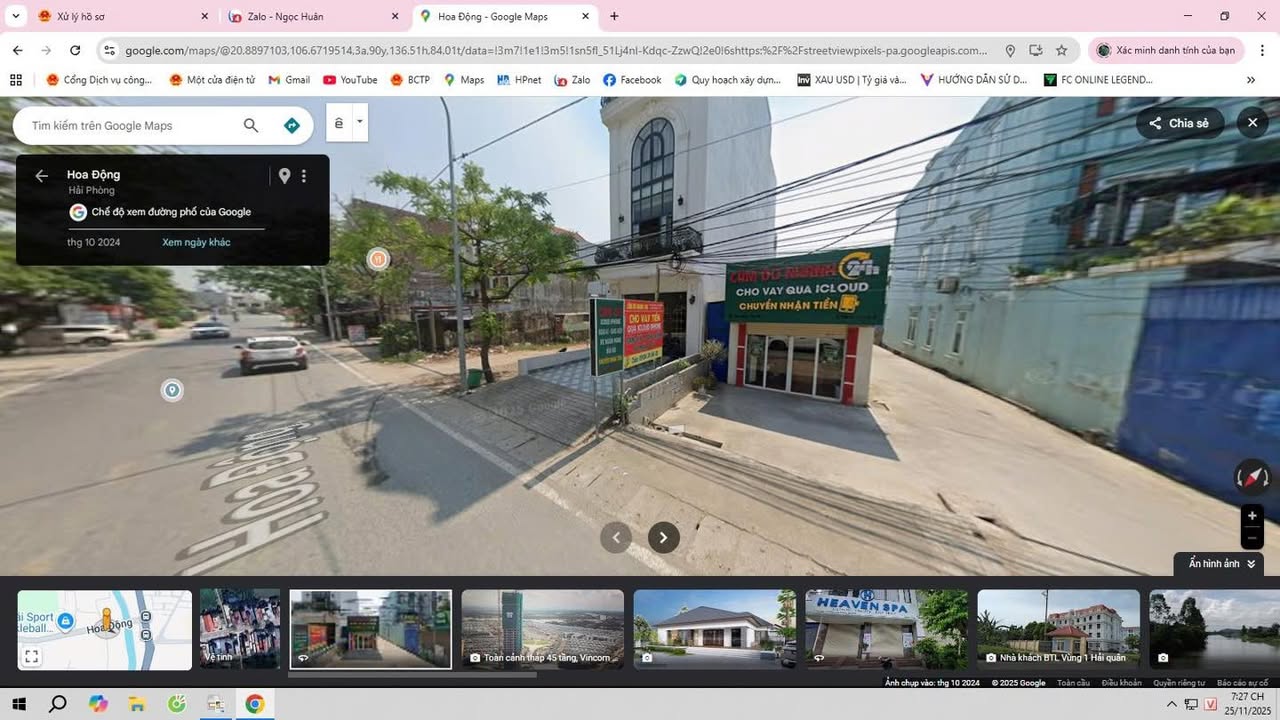Click the Xem ngày khác link
This screenshot has width=1280, height=720.
[x=196, y=242]
